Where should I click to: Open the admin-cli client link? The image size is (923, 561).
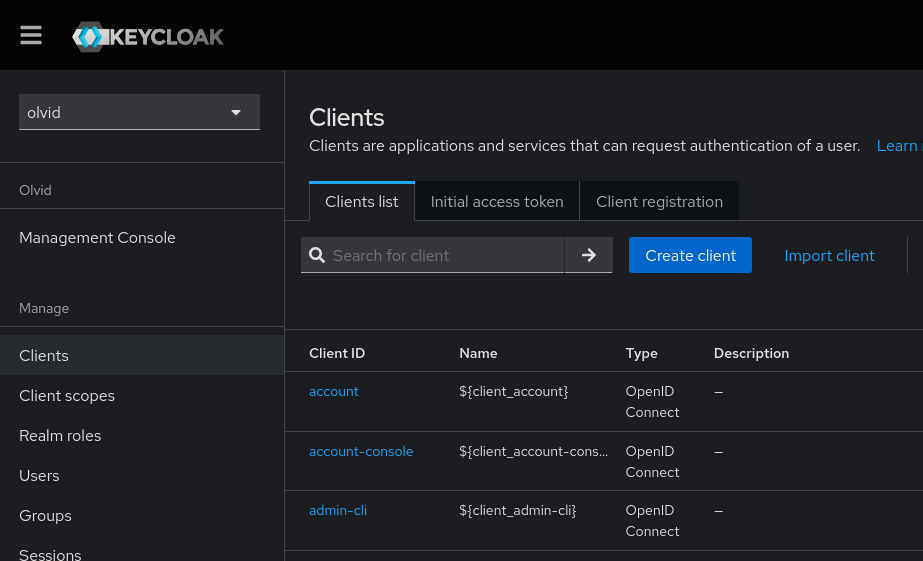338,510
